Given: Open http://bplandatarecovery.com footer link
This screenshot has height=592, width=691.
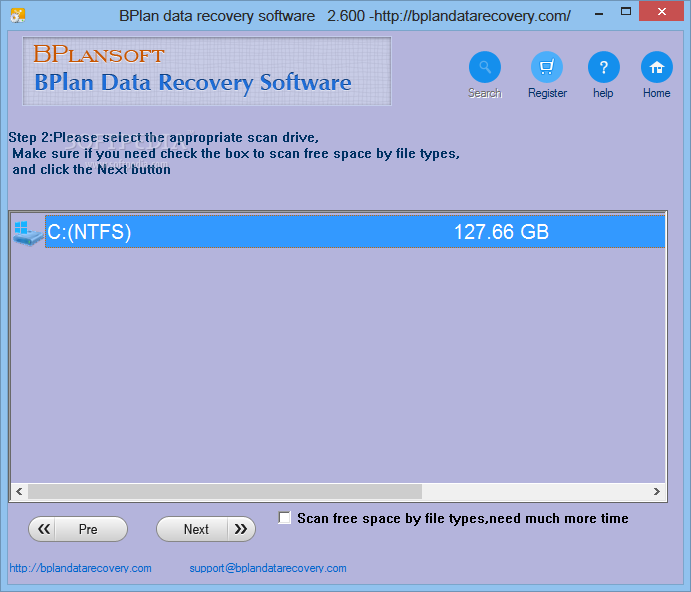Looking at the screenshot, I should [80, 568].
